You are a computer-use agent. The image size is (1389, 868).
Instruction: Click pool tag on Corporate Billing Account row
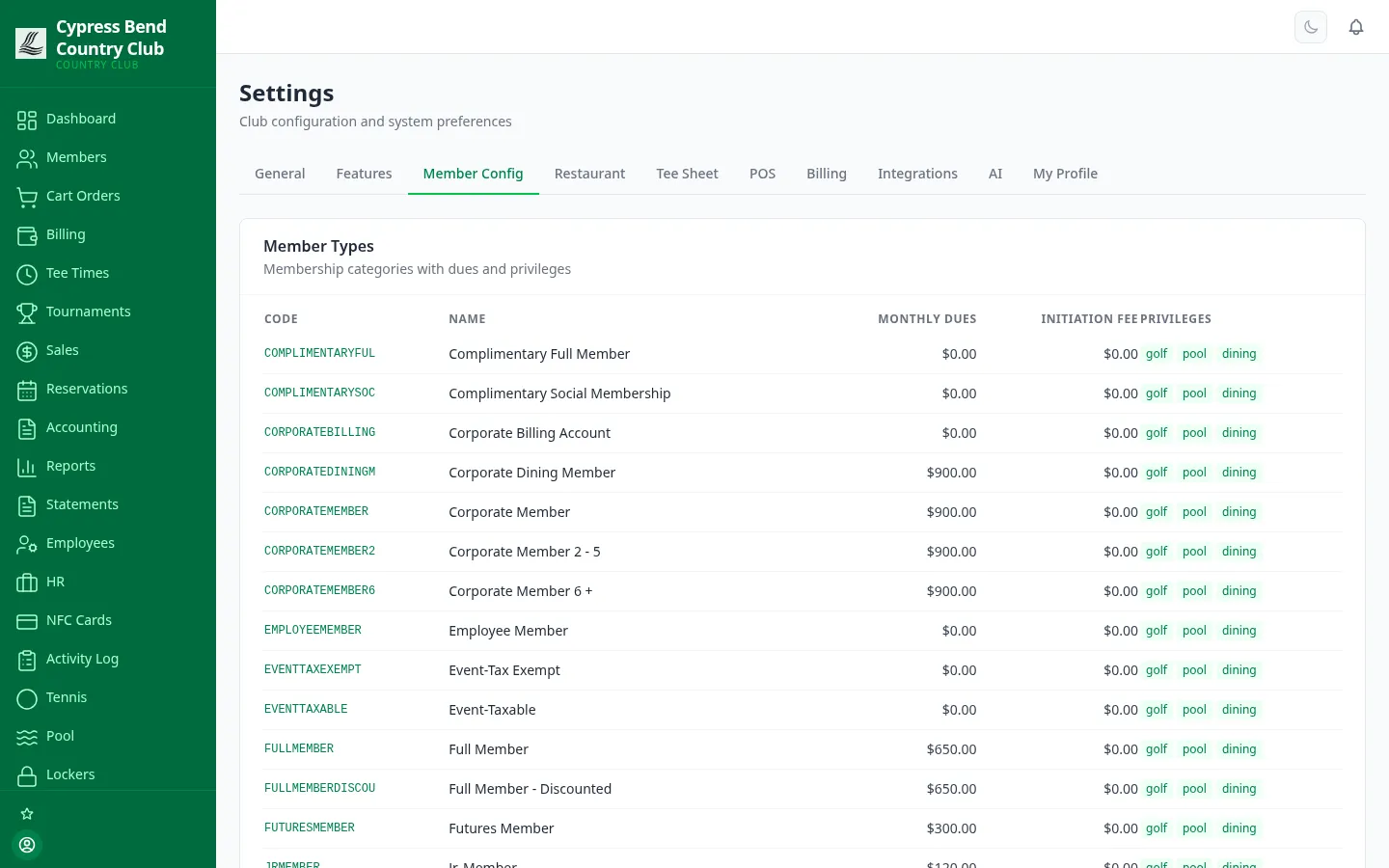pyautogui.click(x=1194, y=433)
